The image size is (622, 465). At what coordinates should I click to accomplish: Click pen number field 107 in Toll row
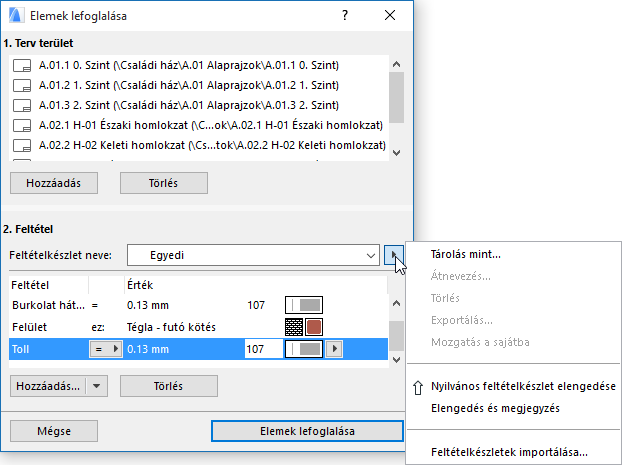[x=264, y=349]
